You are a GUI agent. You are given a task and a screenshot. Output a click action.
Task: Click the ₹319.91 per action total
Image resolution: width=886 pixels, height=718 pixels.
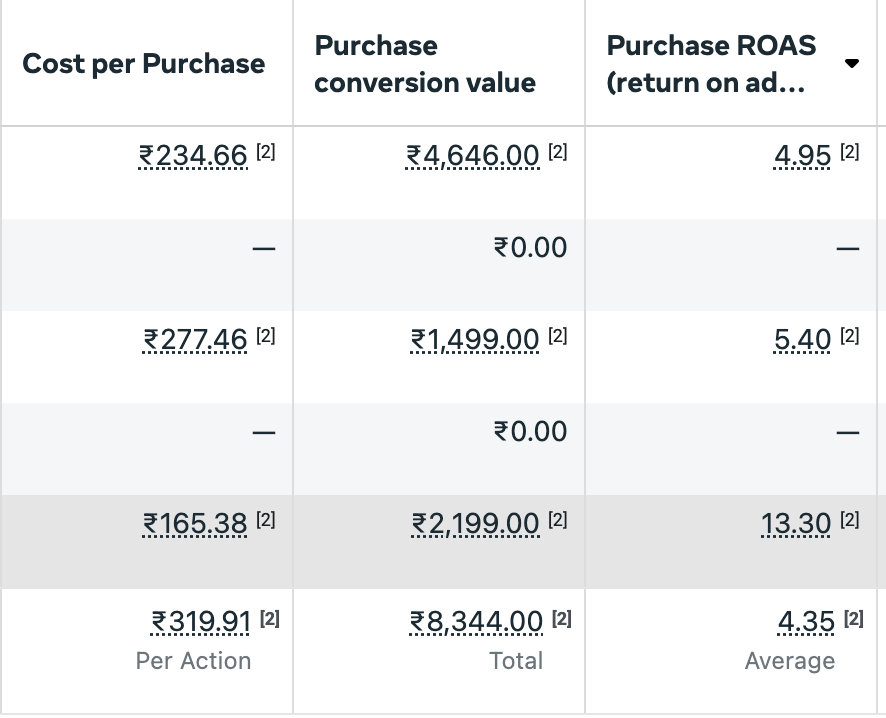(x=200, y=622)
